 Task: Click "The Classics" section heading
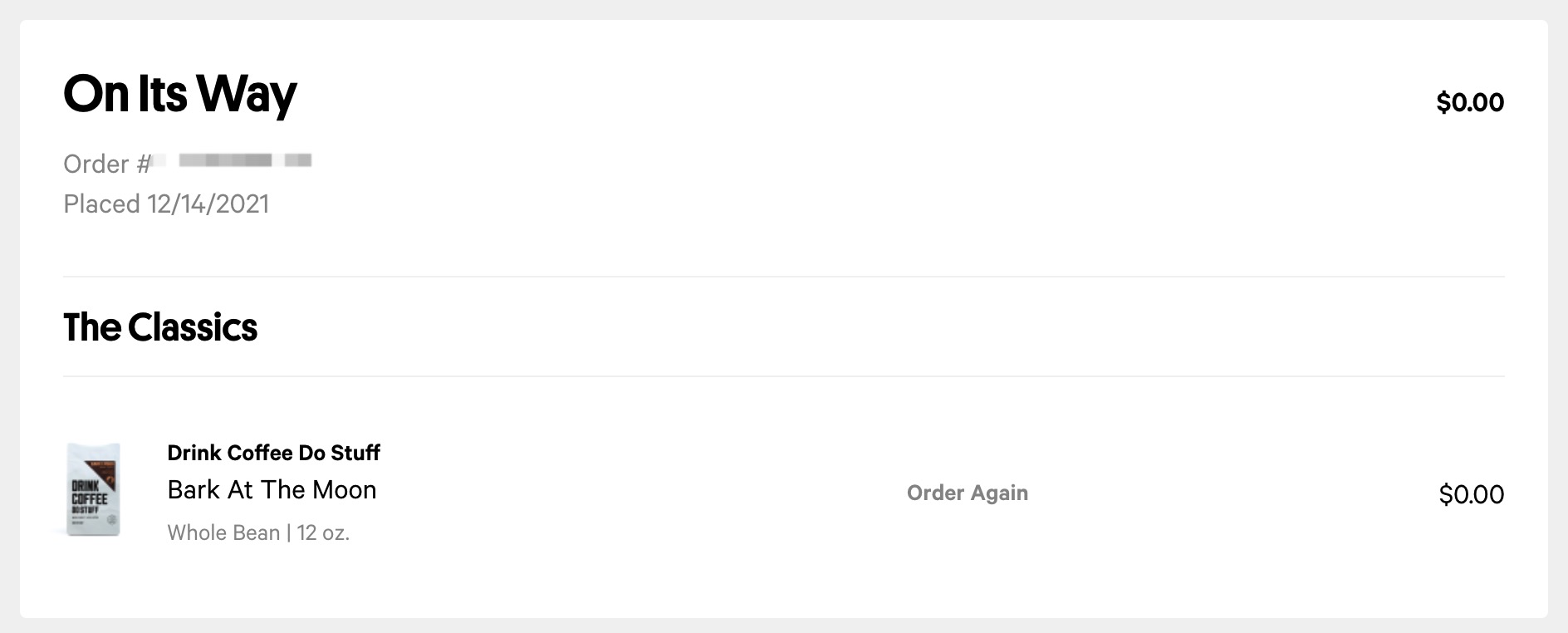[x=160, y=327]
